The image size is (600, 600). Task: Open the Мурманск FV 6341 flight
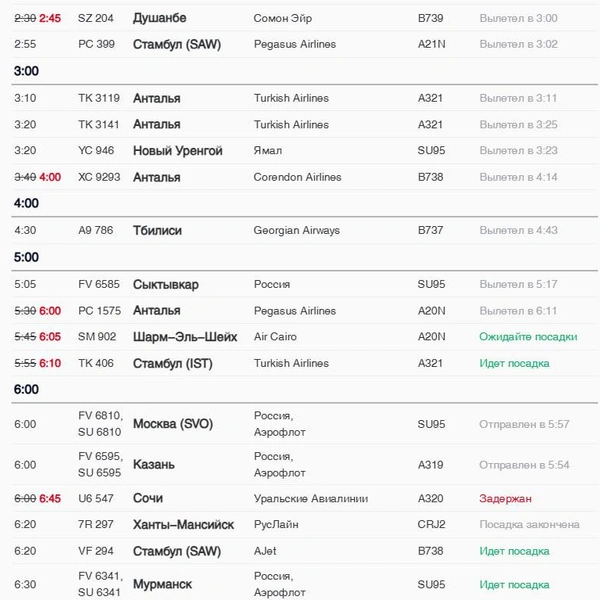point(305,584)
